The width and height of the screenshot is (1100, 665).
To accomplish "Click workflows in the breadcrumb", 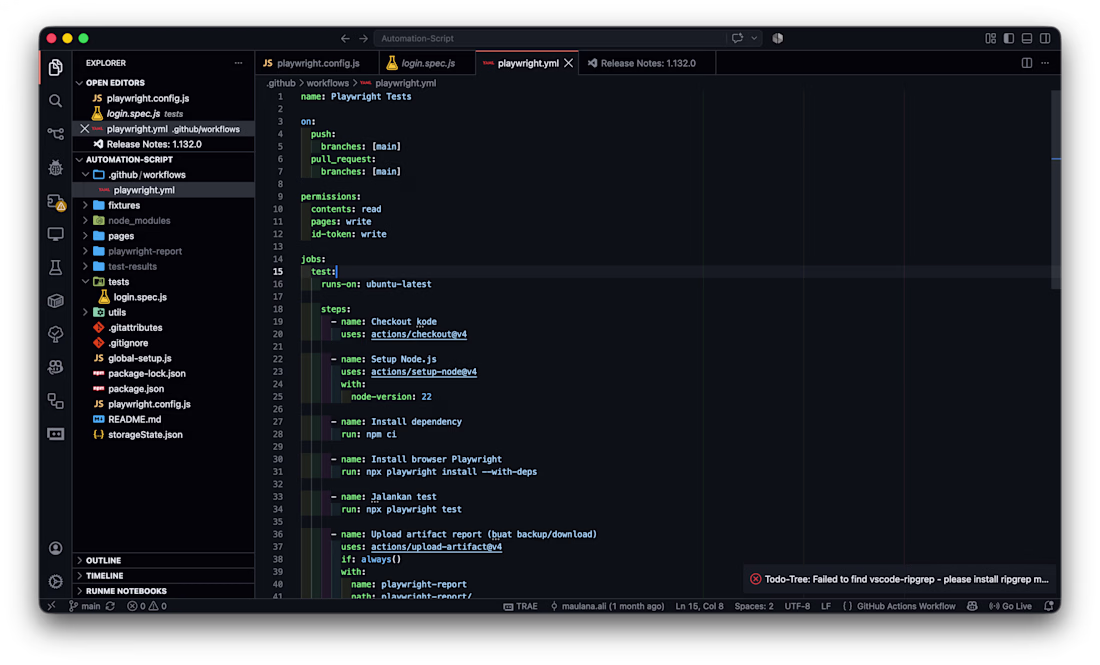I will [328, 83].
